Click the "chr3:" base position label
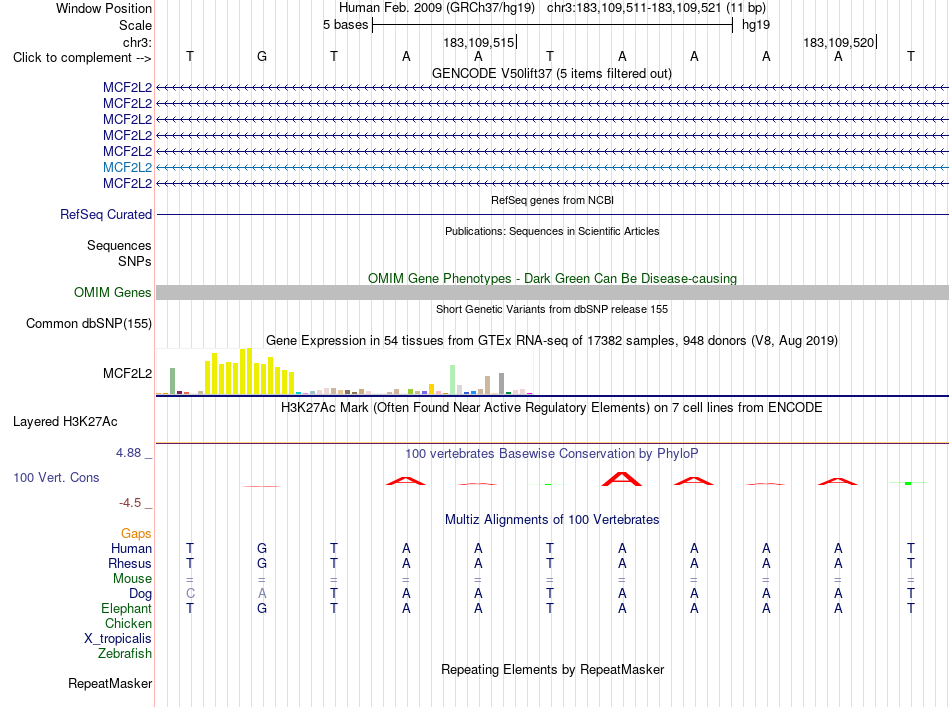The height and width of the screenshot is (707, 950). [137, 42]
